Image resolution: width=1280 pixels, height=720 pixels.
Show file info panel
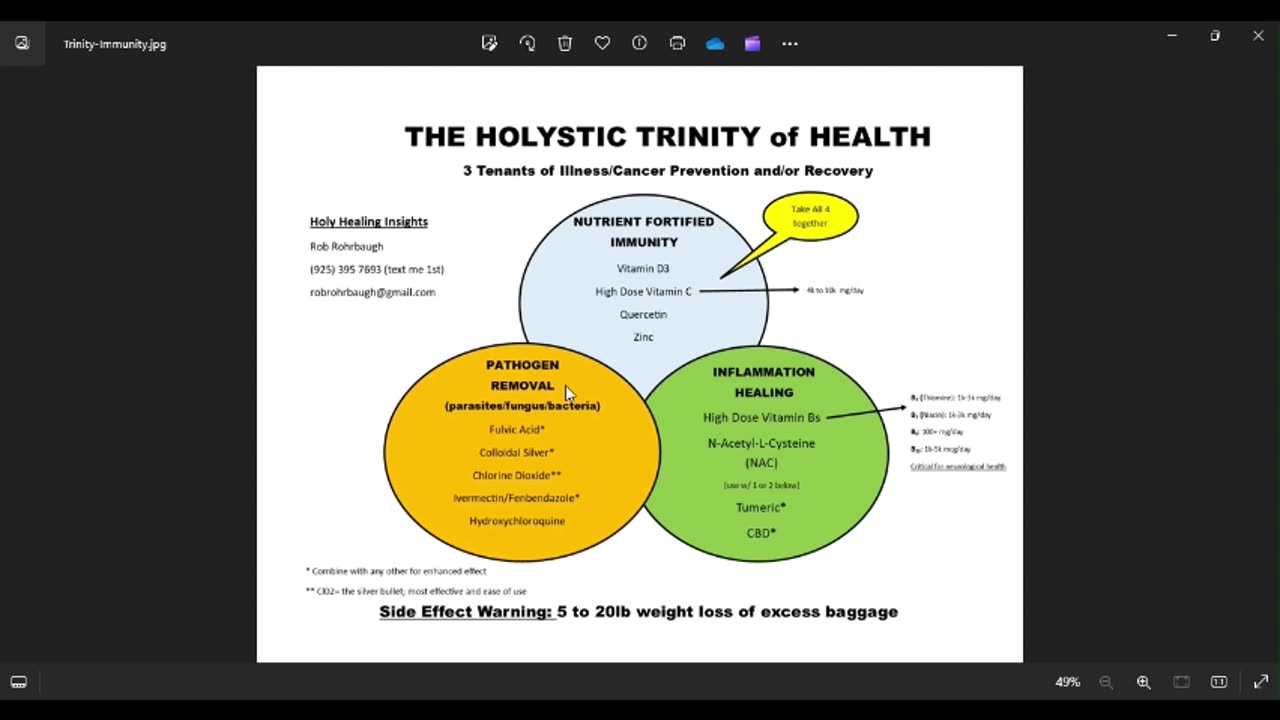(x=640, y=43)
